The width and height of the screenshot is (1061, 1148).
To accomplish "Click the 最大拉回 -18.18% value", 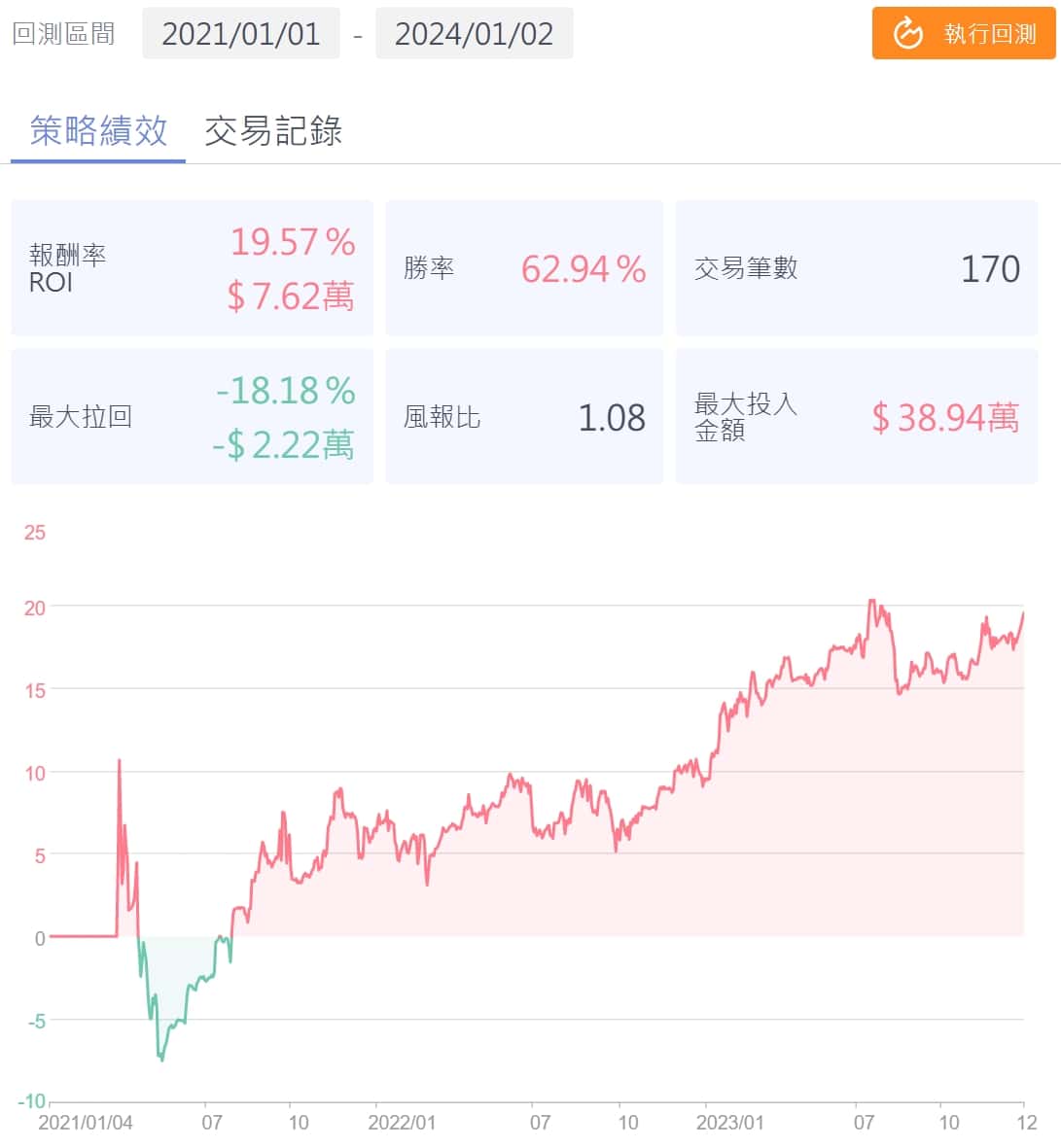I will point(286,391).
